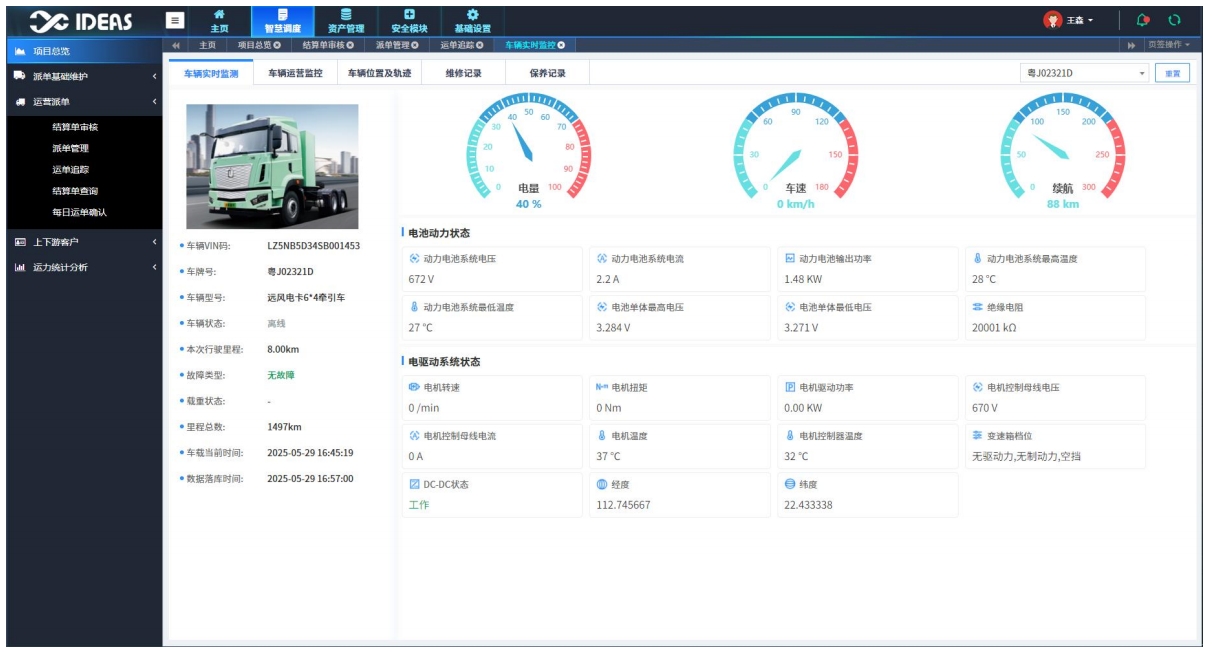Switch to the 车辆运营监控 sub-tab
This screenshot has width=1212, height=652.
295,73
